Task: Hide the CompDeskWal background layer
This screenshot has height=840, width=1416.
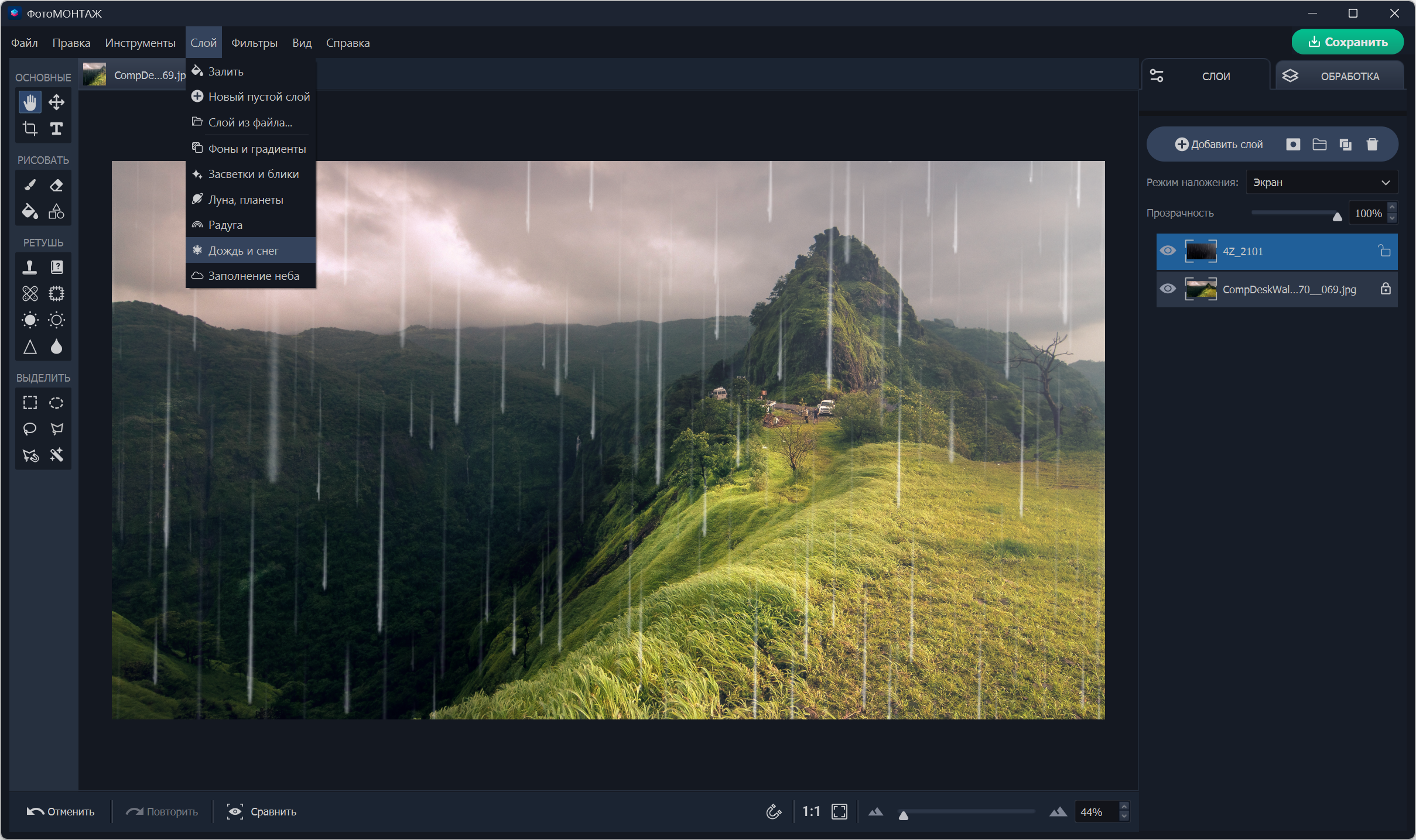Action: [1168, 289]
